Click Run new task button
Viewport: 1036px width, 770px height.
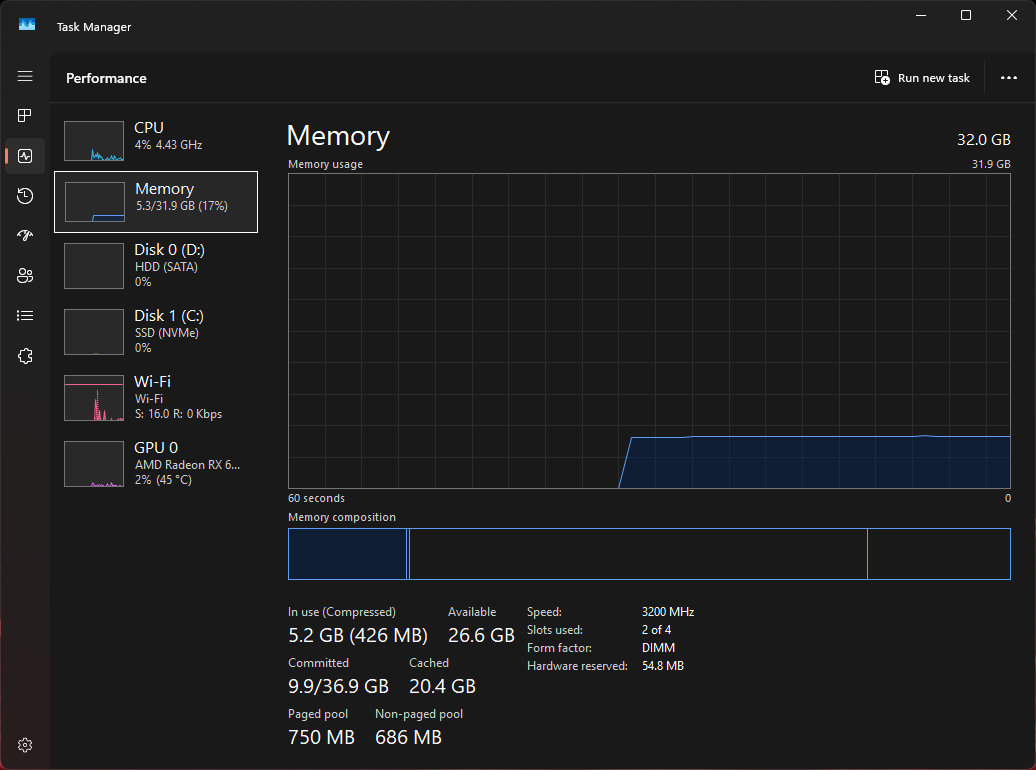pyautogui.click(x=922, y=78)
